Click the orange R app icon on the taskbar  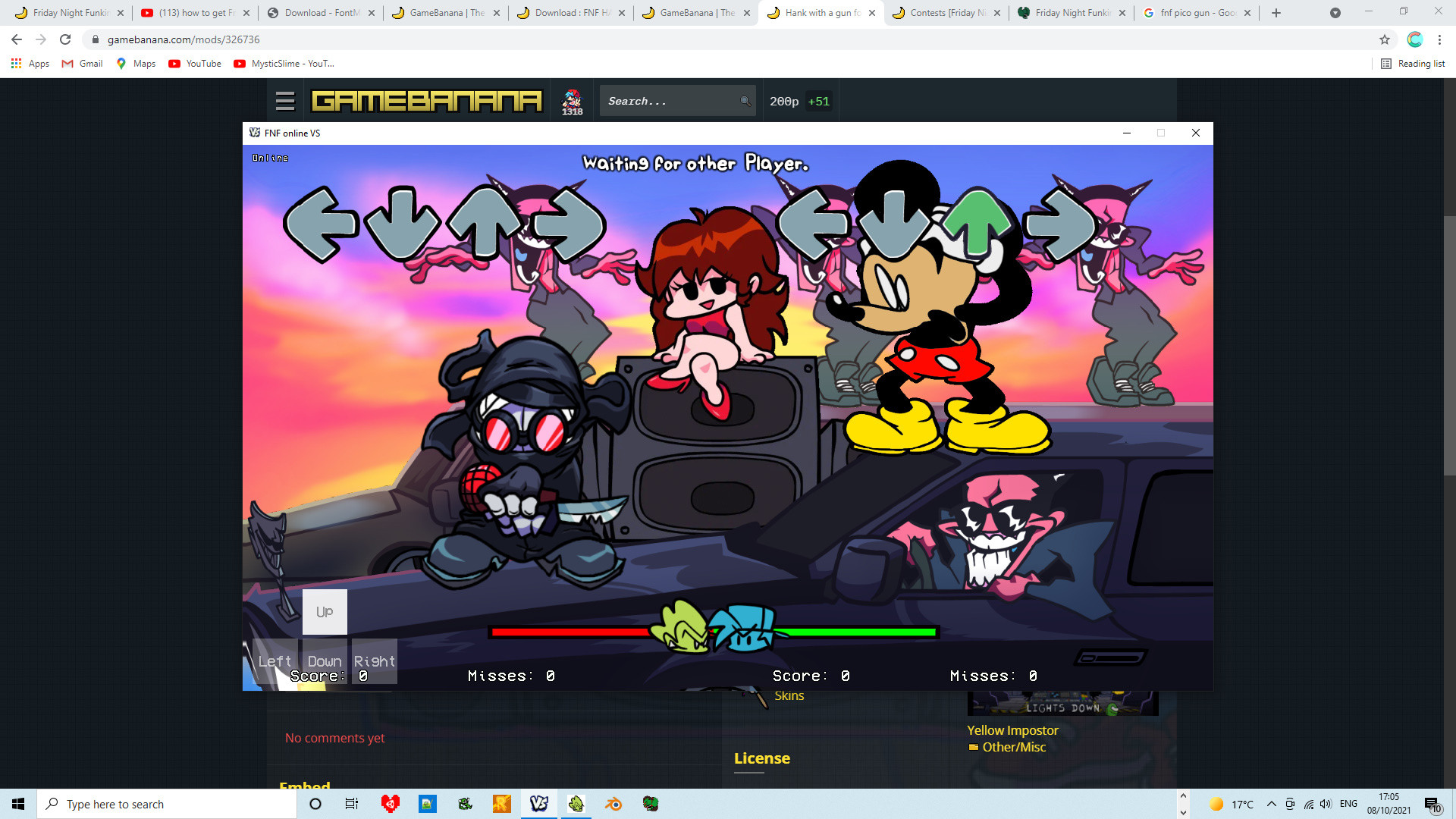pyautogui.click(x=500, y=804)
